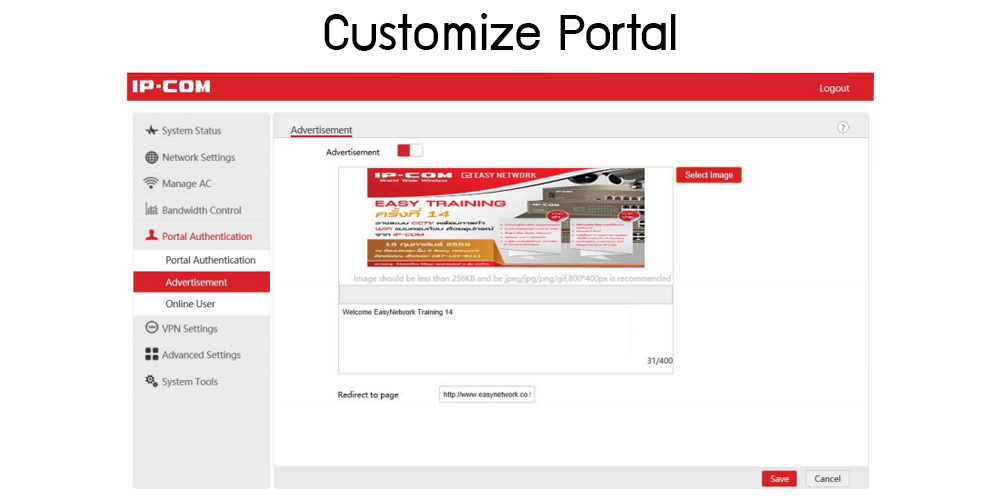
Task: Click the image size recommendation hint text
Action: (512, 279)
